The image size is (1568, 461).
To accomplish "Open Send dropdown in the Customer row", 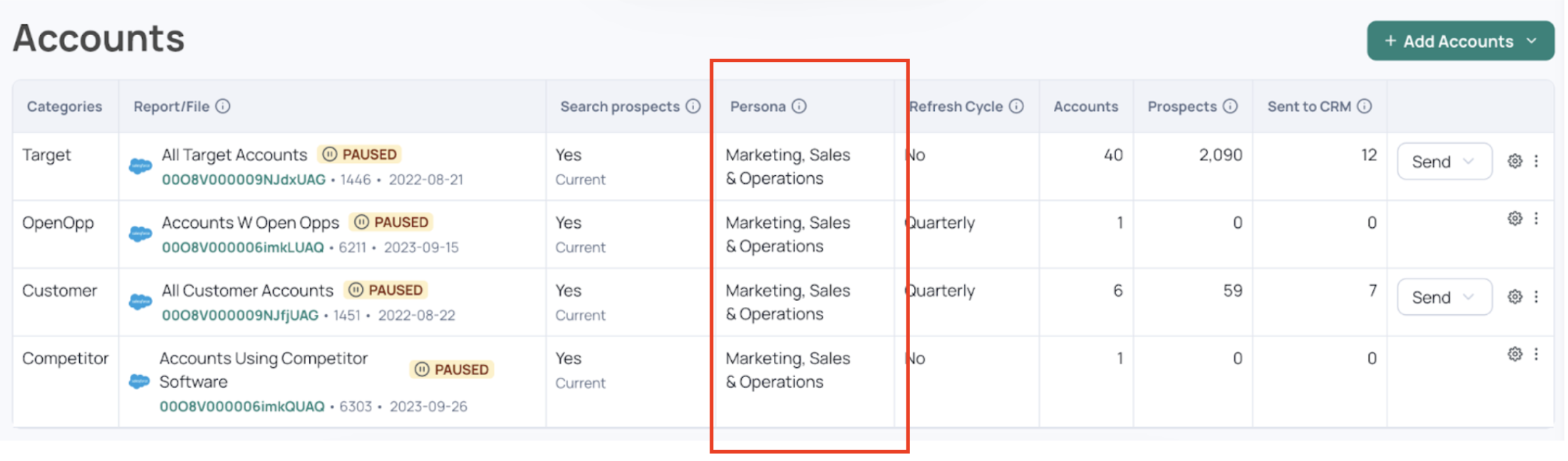I will [x=1444, y=297].
